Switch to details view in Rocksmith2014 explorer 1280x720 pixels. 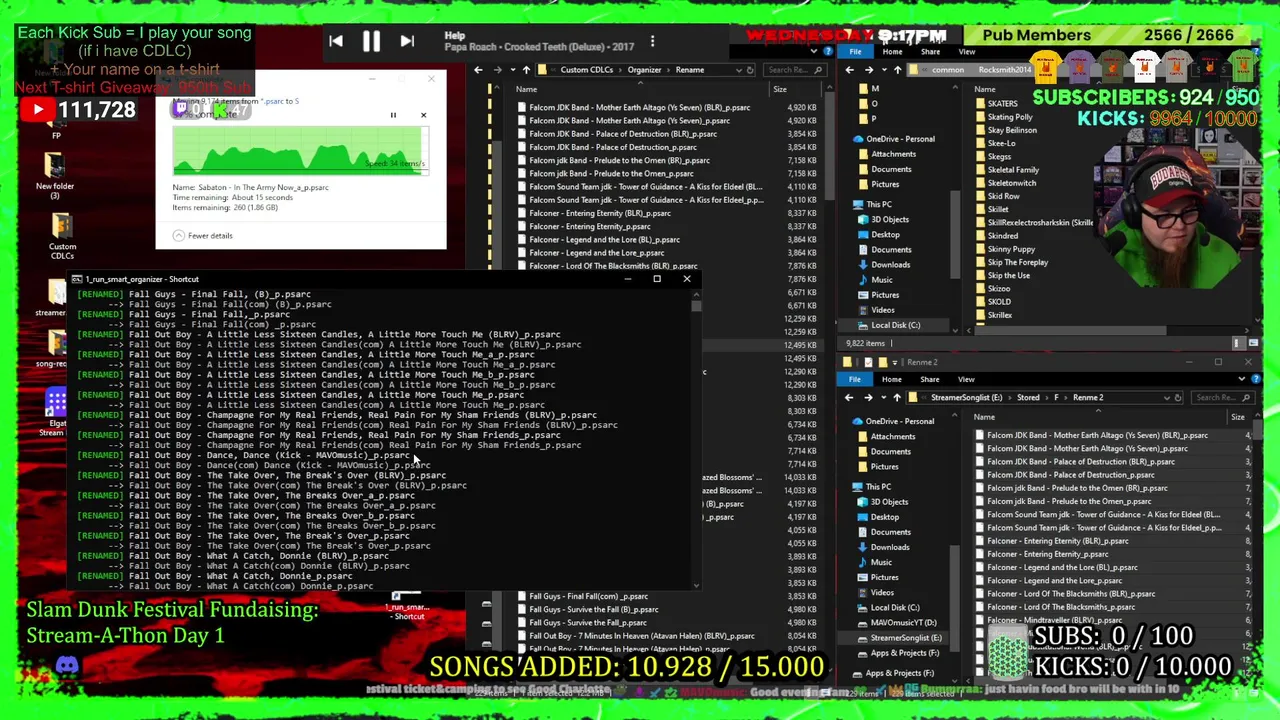(x=1238, y=343)
